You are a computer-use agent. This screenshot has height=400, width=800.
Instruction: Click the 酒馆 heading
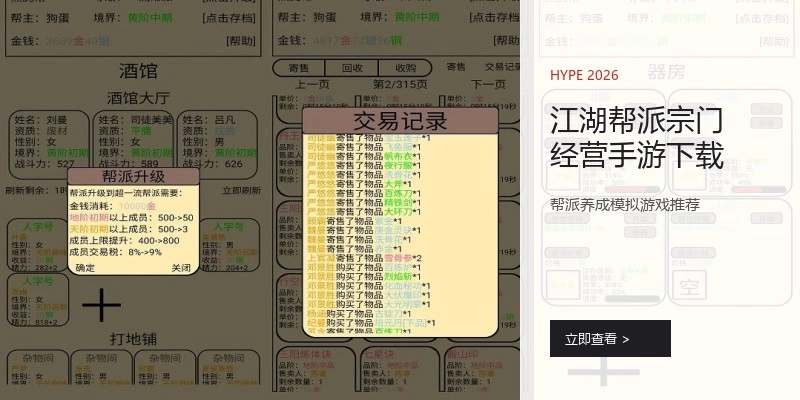click(138, 71)
